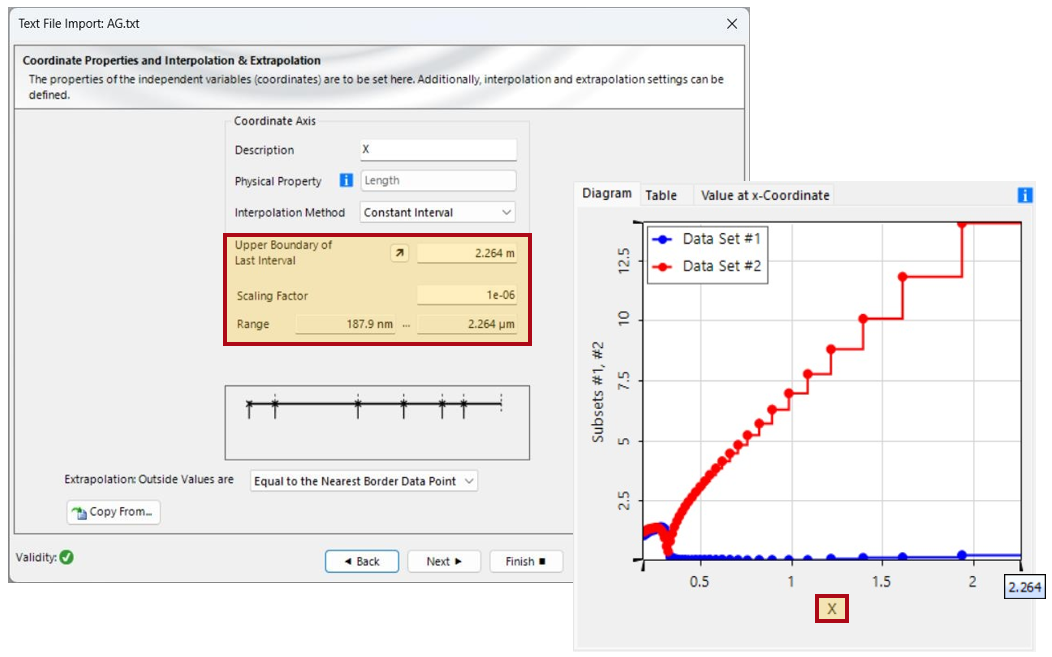Click the Subsets #1, #2 axis label
This screenshot has width=1052, height=657.
(598, 392)
